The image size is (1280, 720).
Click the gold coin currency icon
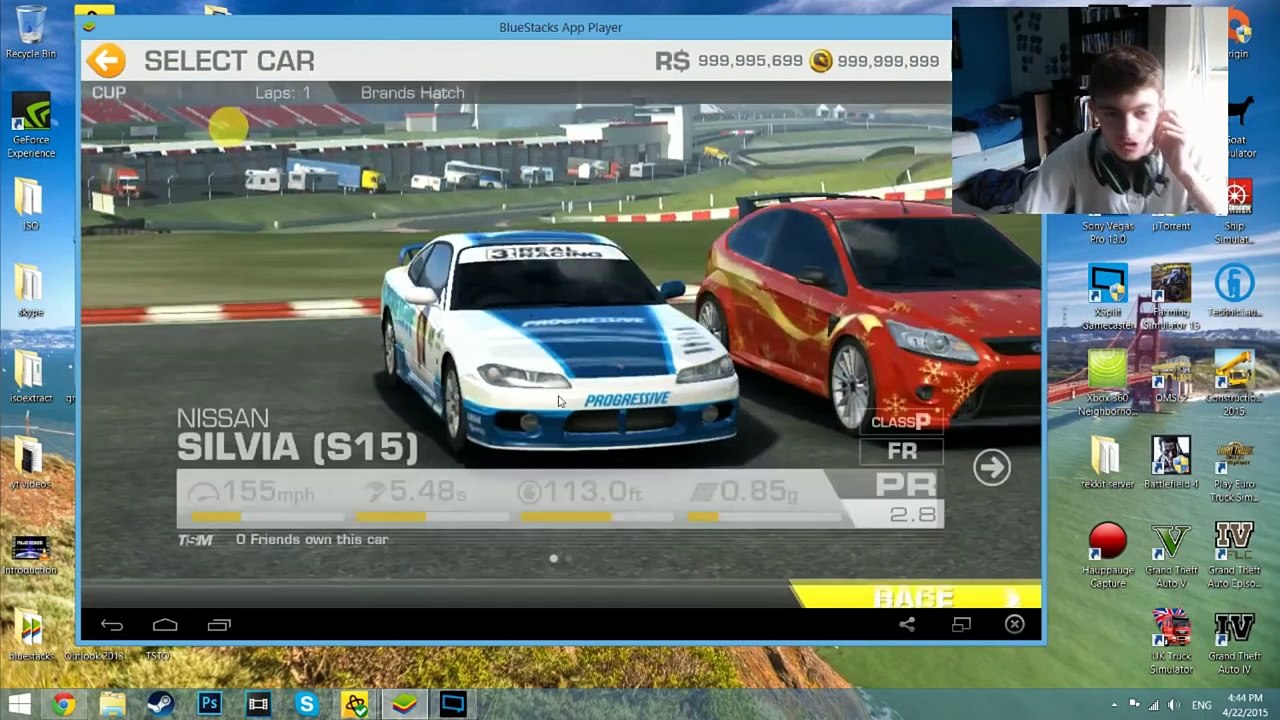820,61
